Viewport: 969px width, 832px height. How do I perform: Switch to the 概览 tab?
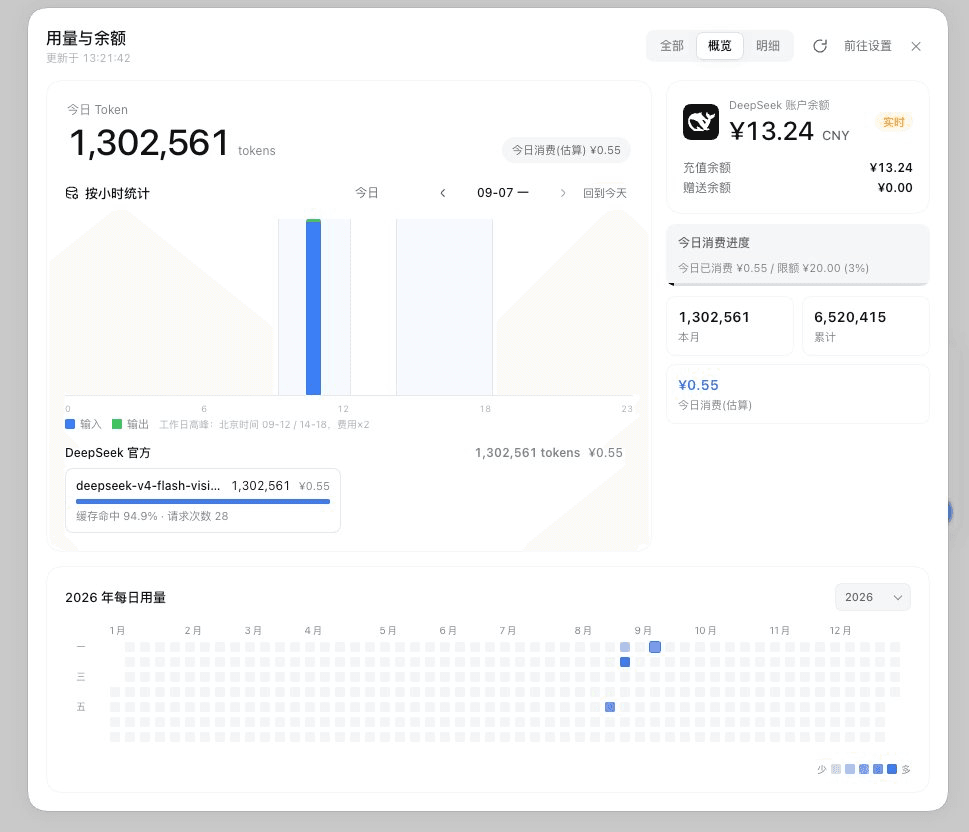[x=719, y=46]
